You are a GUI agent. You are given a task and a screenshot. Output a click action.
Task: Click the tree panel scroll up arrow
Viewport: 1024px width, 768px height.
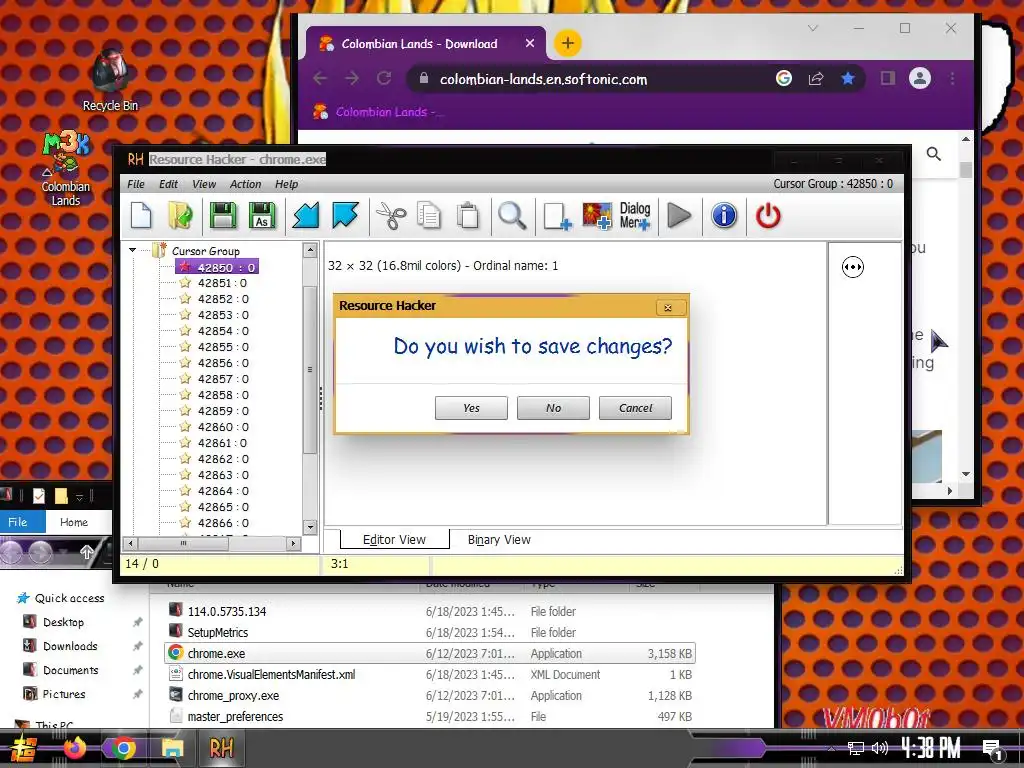point(310,249)
